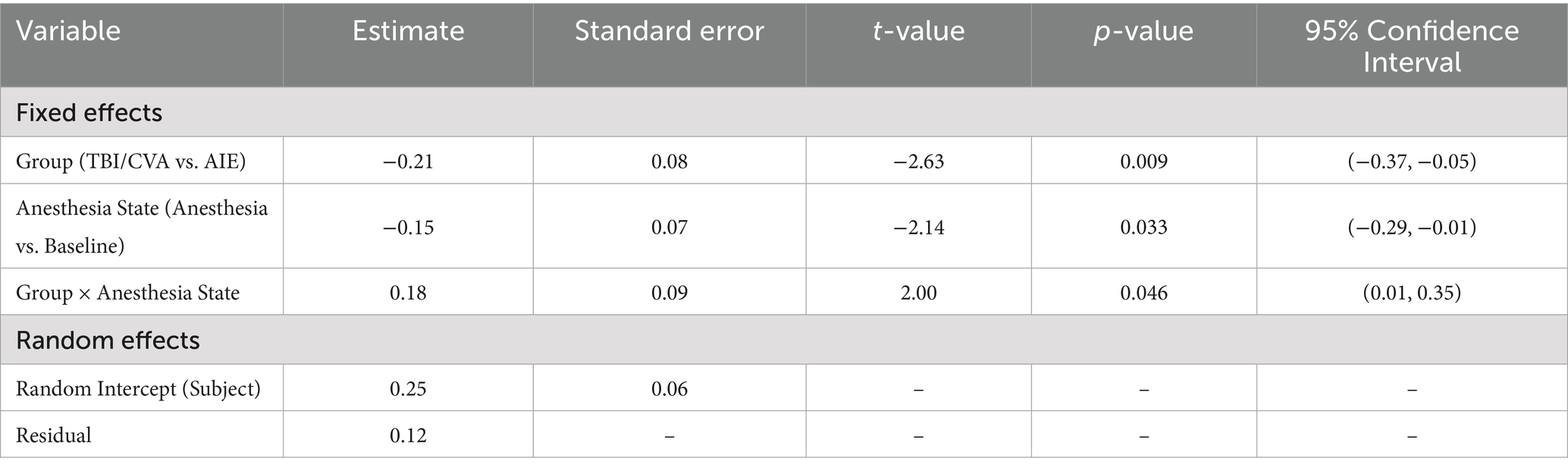Select the estimate value −0.21

tap(408, 162)
